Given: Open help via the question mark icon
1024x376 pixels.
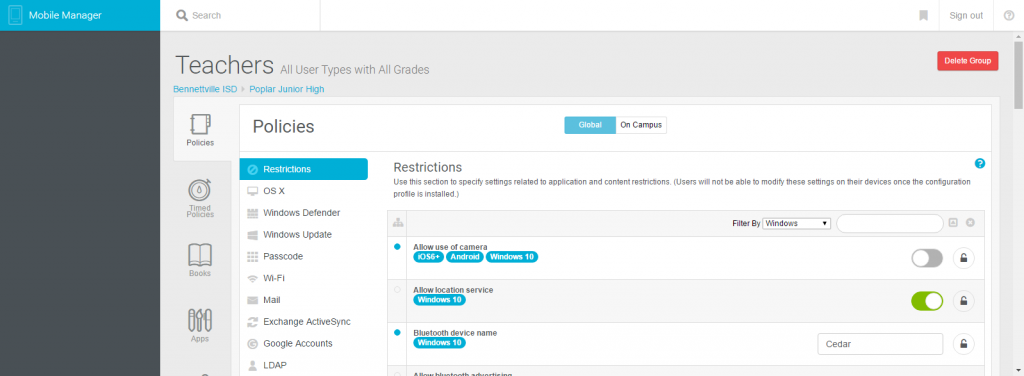Looking at the screenshot, I should pyautogui.click(x=1008, y=15).
